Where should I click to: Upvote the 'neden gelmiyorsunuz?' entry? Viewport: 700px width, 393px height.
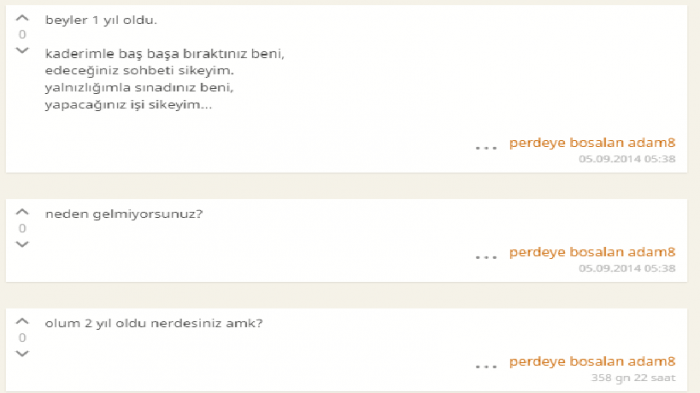pos(22,212)
